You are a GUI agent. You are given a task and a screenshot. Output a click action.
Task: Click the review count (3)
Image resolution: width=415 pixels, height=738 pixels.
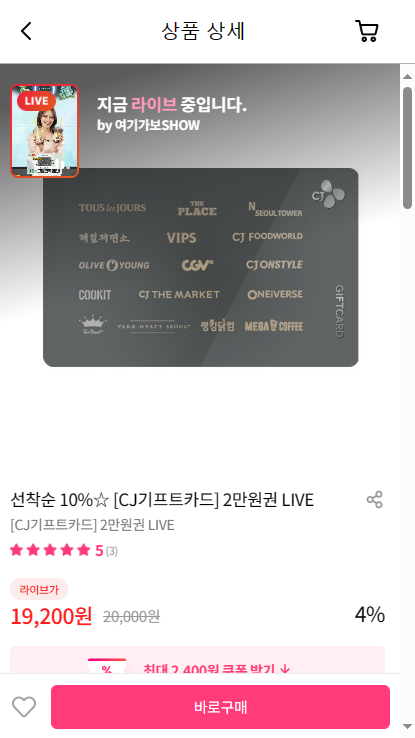(112, 551)
